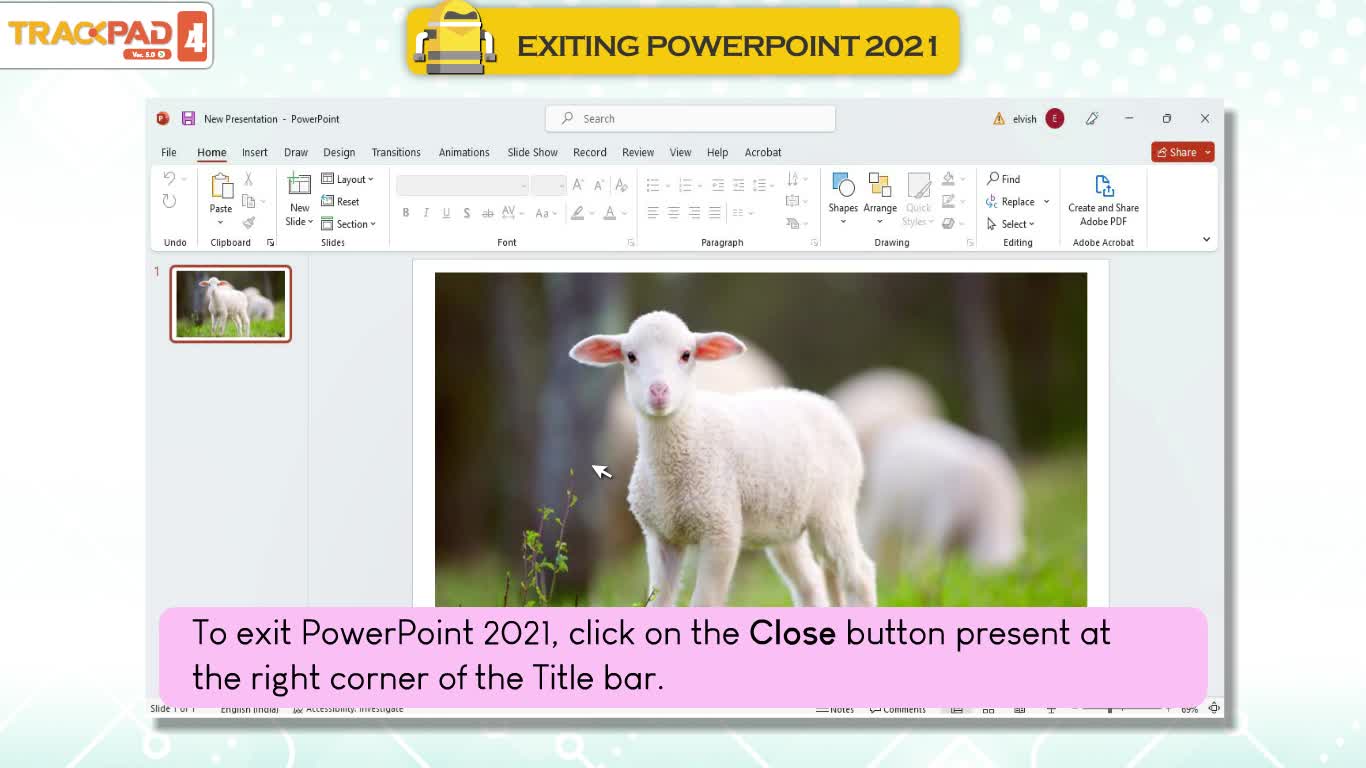Click Clear All Formatting icon
1366x768 pixels.
click(621, 185)
